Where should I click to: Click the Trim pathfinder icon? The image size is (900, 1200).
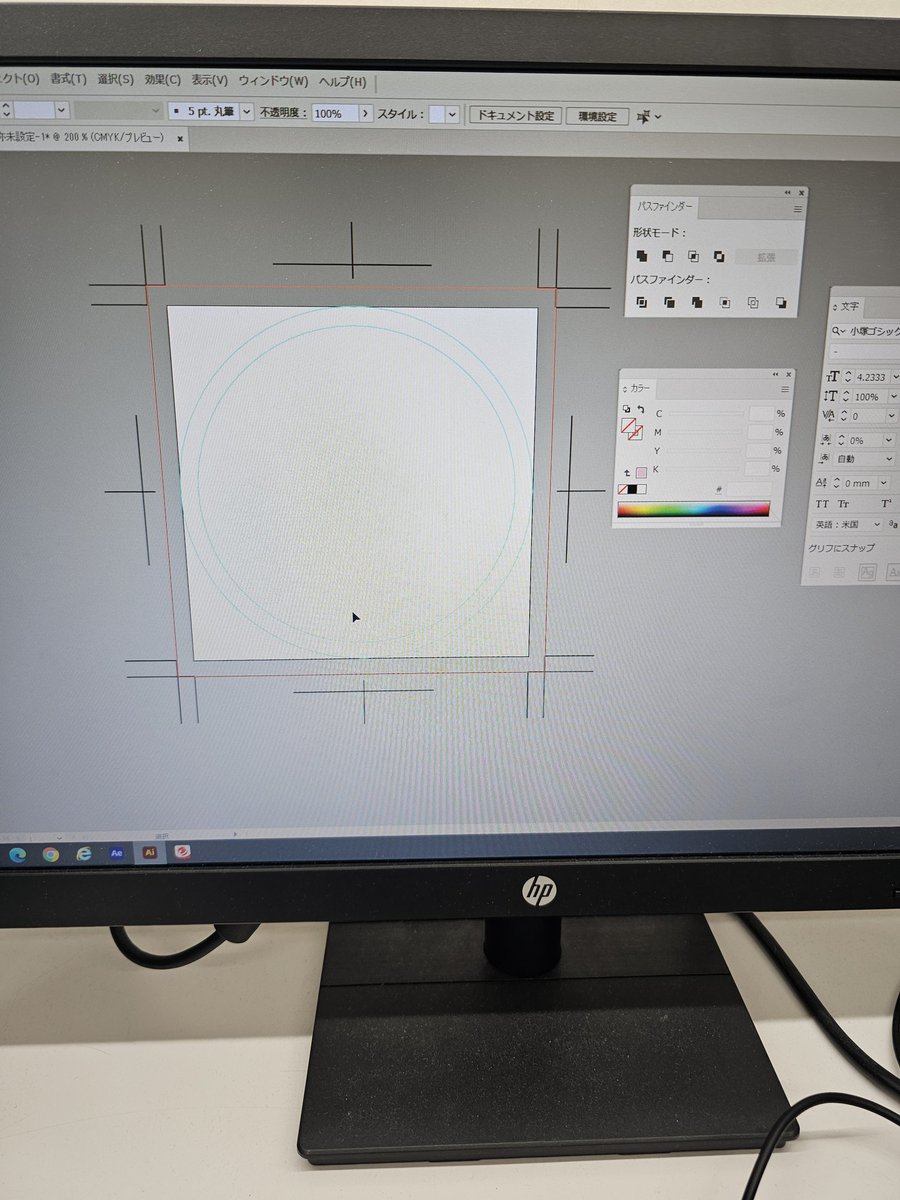point(669,302)
